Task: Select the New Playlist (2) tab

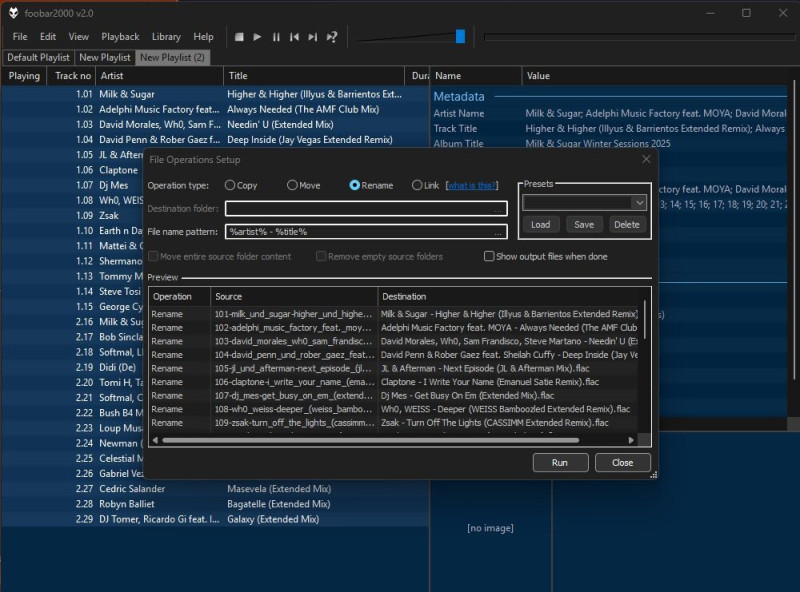Action: pos(172,58)
